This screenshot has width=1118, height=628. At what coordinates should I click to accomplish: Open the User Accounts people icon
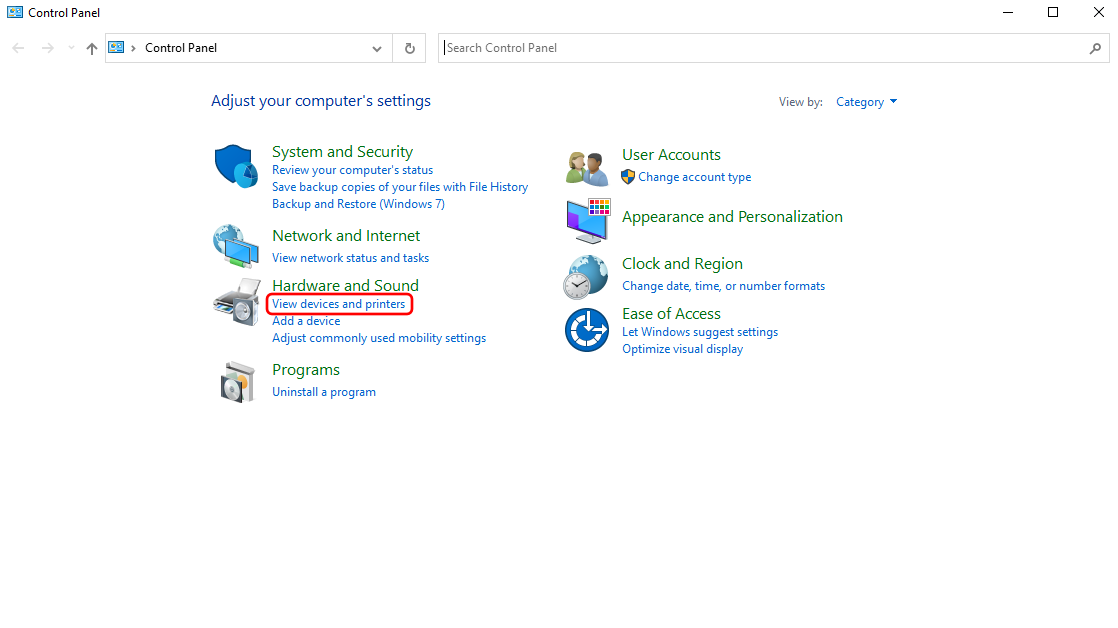click(x=587, y=169)
